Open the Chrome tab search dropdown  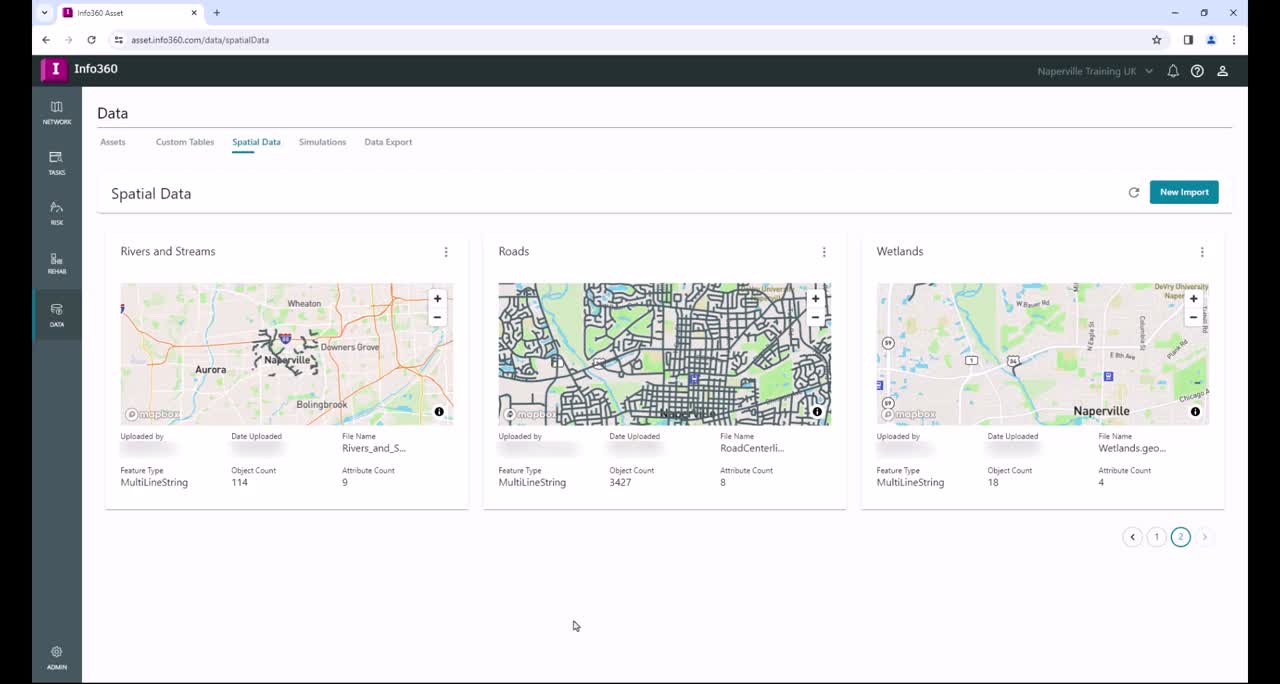point(44,13)
